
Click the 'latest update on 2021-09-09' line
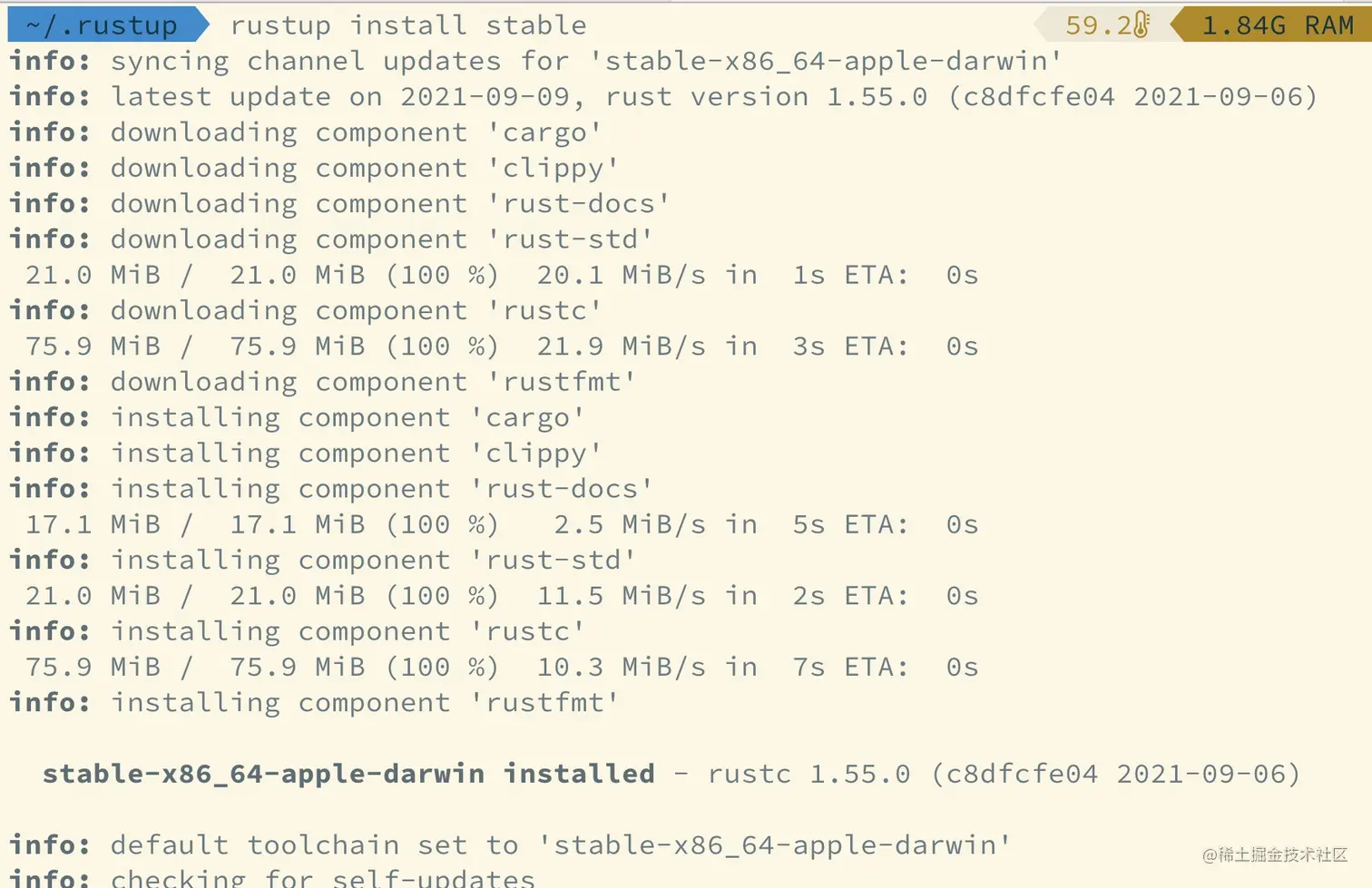click(x=663, y=96)
